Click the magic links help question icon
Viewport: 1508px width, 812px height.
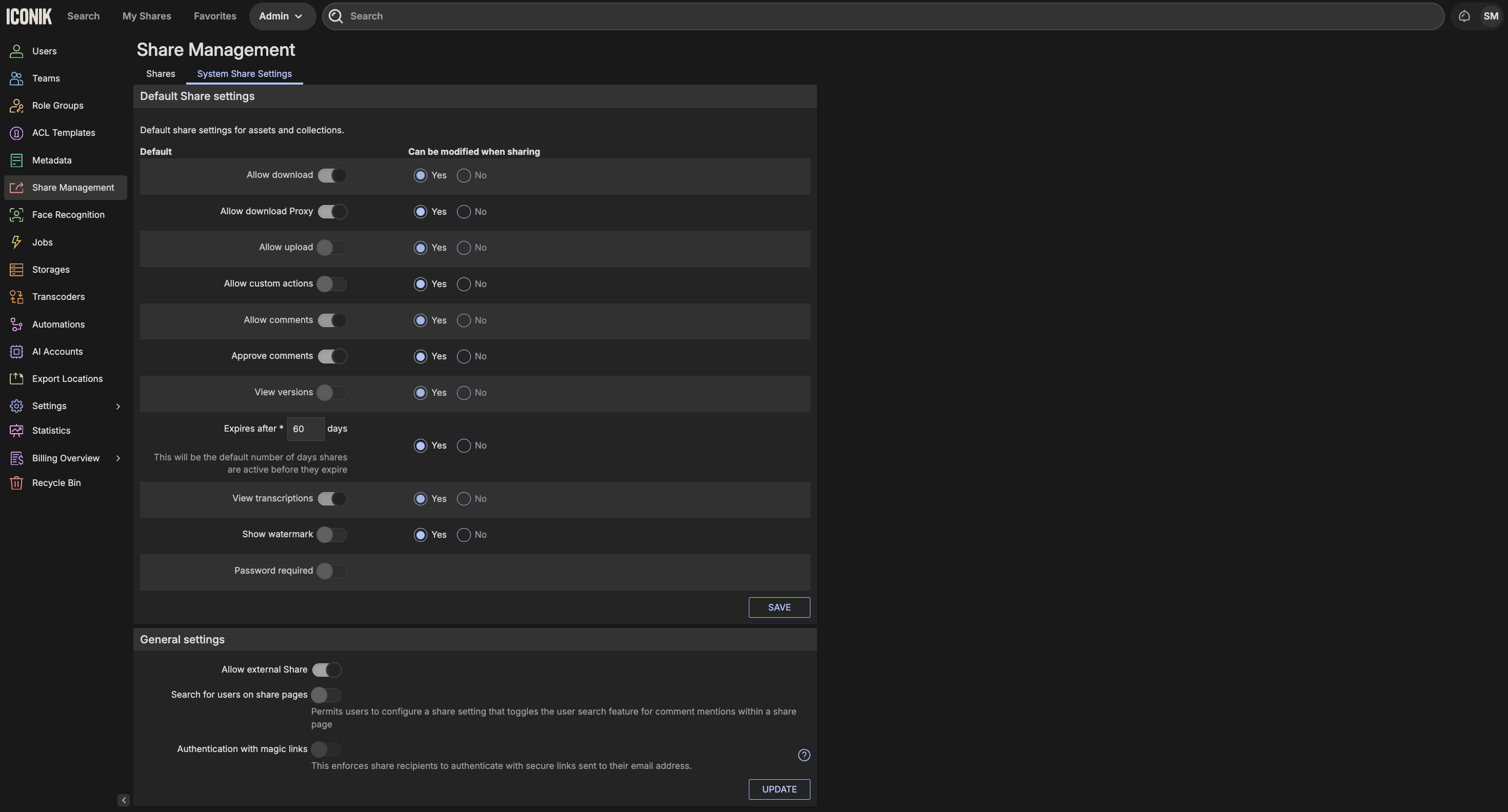(804, 755)
